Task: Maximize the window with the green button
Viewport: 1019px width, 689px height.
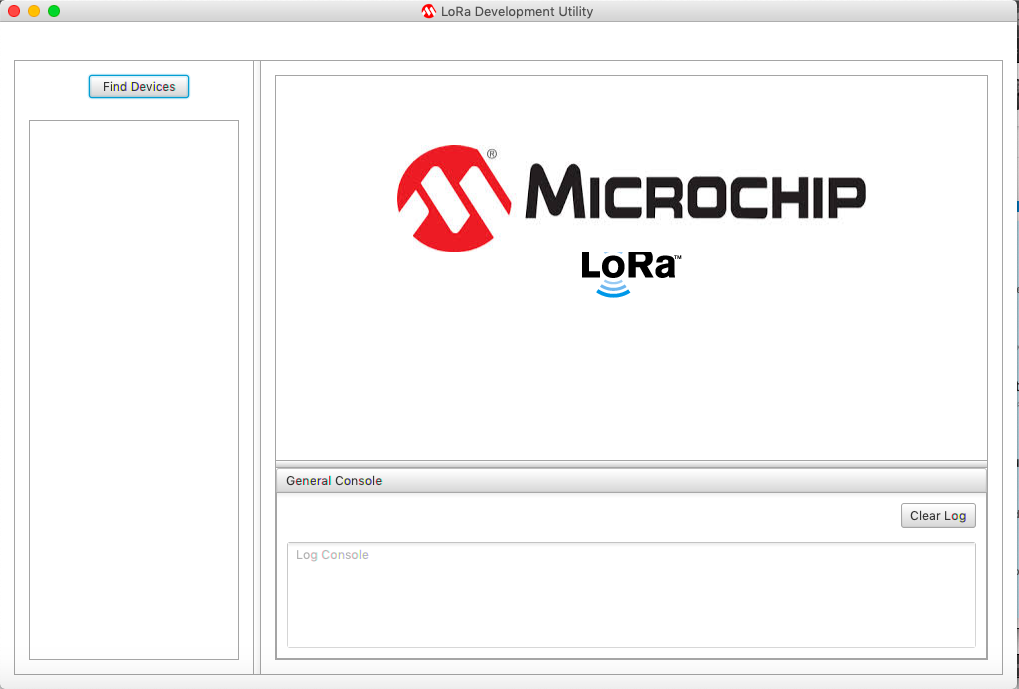Action: (x=54, y=11)
